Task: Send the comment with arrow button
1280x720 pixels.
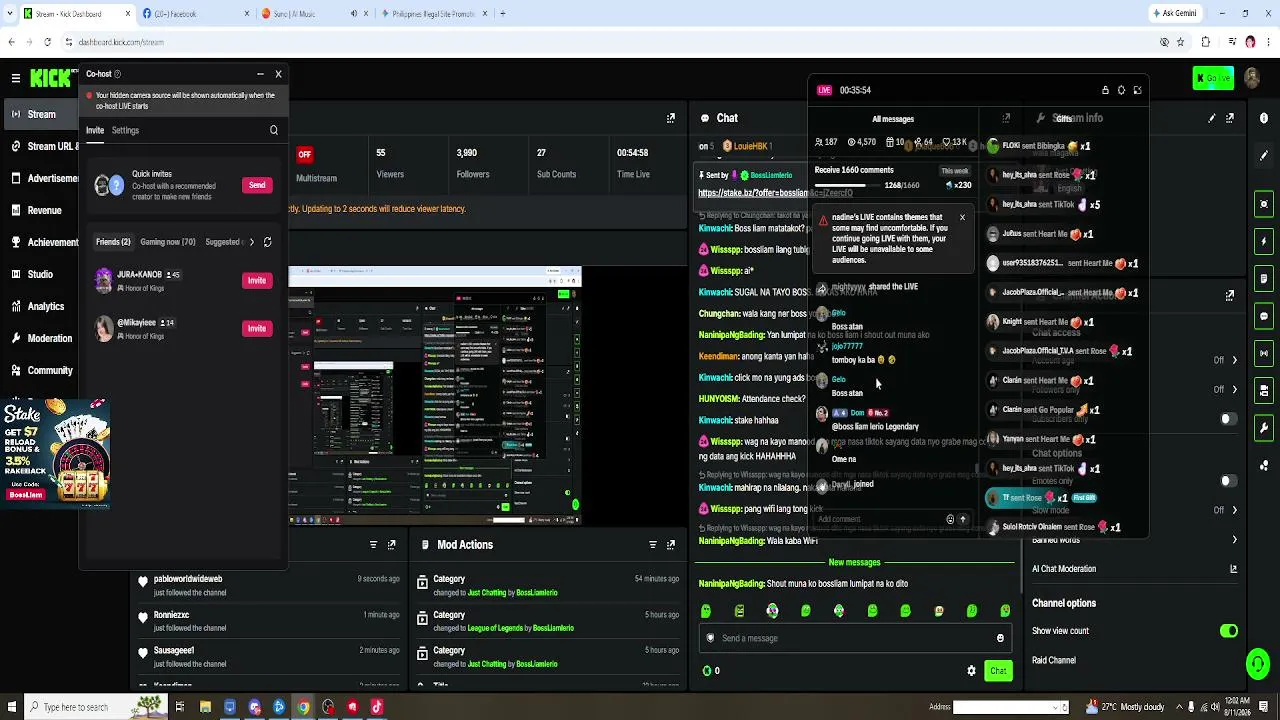Action: 963,519
